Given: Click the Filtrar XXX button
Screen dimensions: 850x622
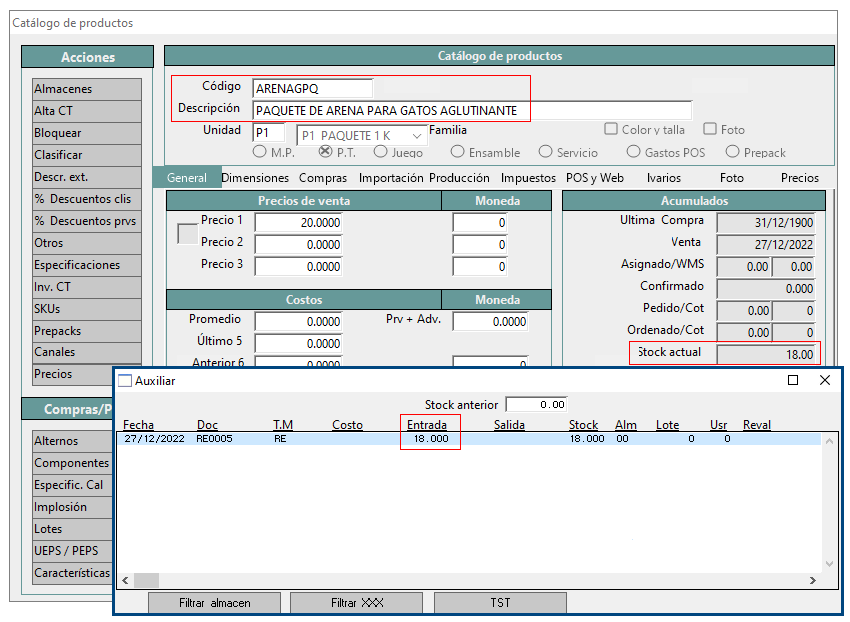Looking at the screenshot, I should click(357, 603).
